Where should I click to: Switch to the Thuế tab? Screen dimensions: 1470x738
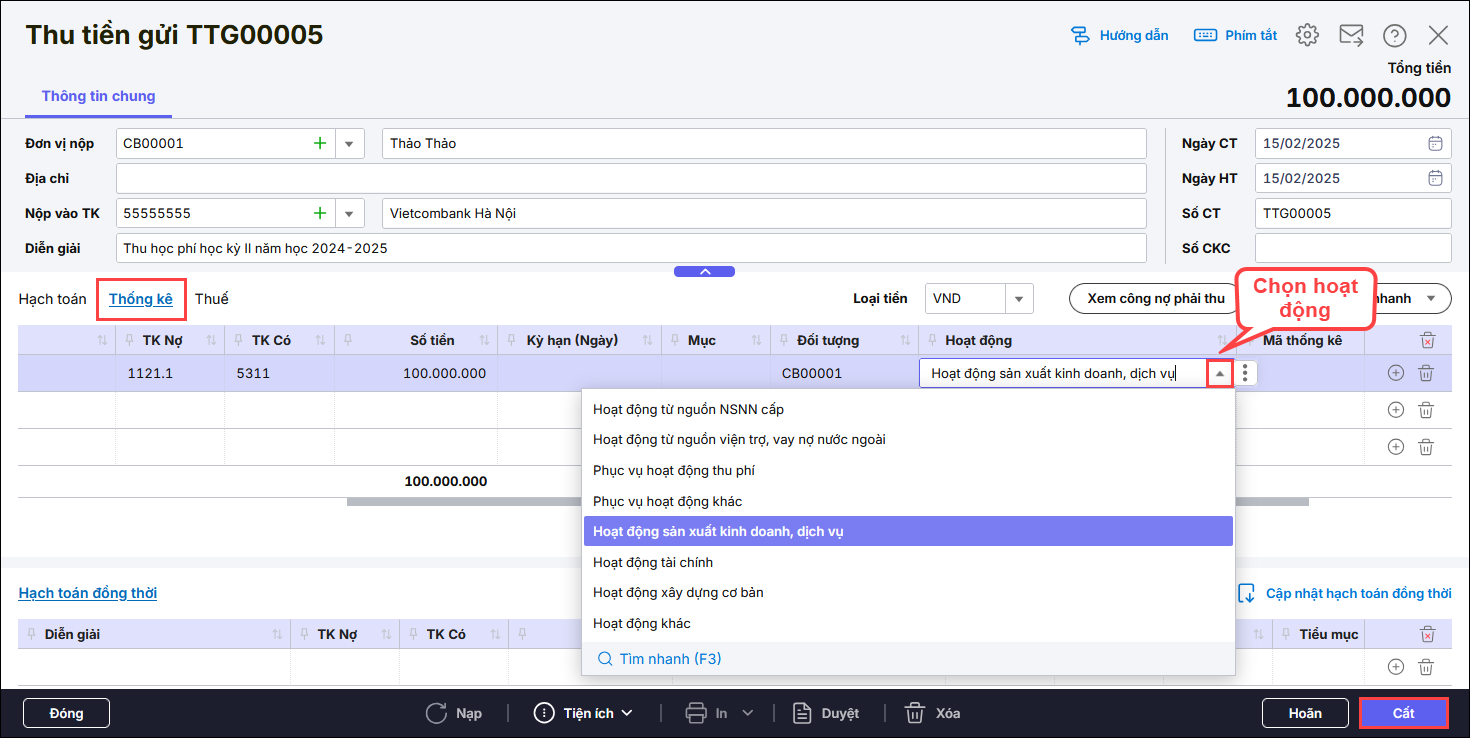pyautogui.click(x=211, y=299)
